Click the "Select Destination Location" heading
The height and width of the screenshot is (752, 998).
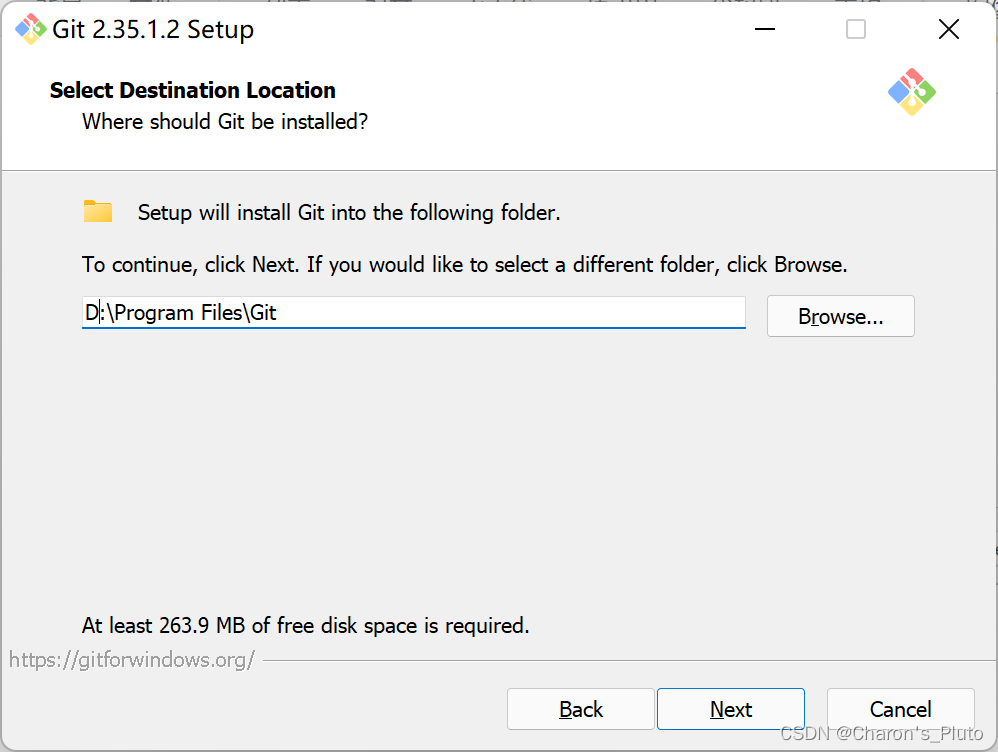pos(193,90)
